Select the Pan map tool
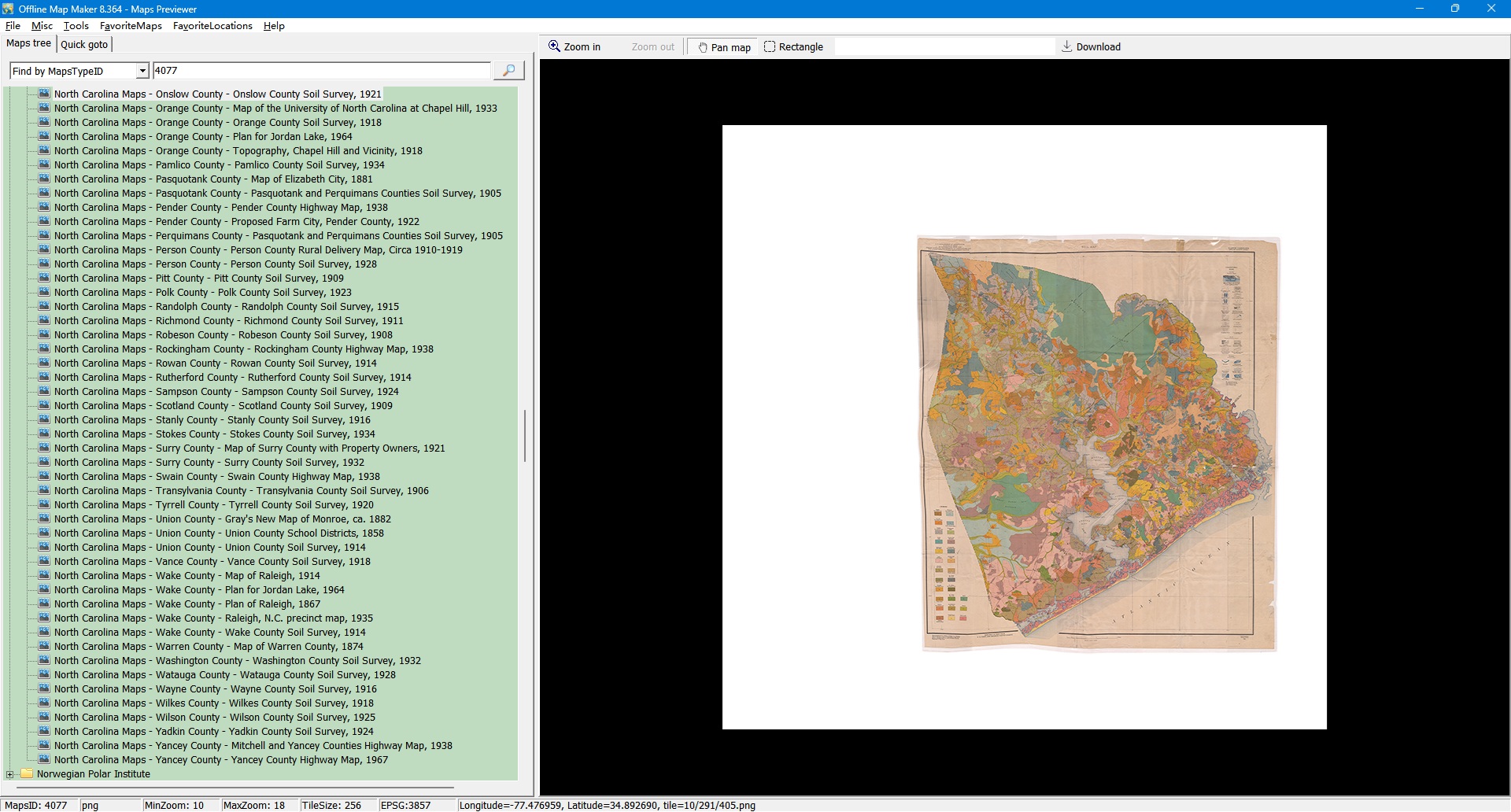The width and height of the screenshot is (1511, 812). [723, 47]
